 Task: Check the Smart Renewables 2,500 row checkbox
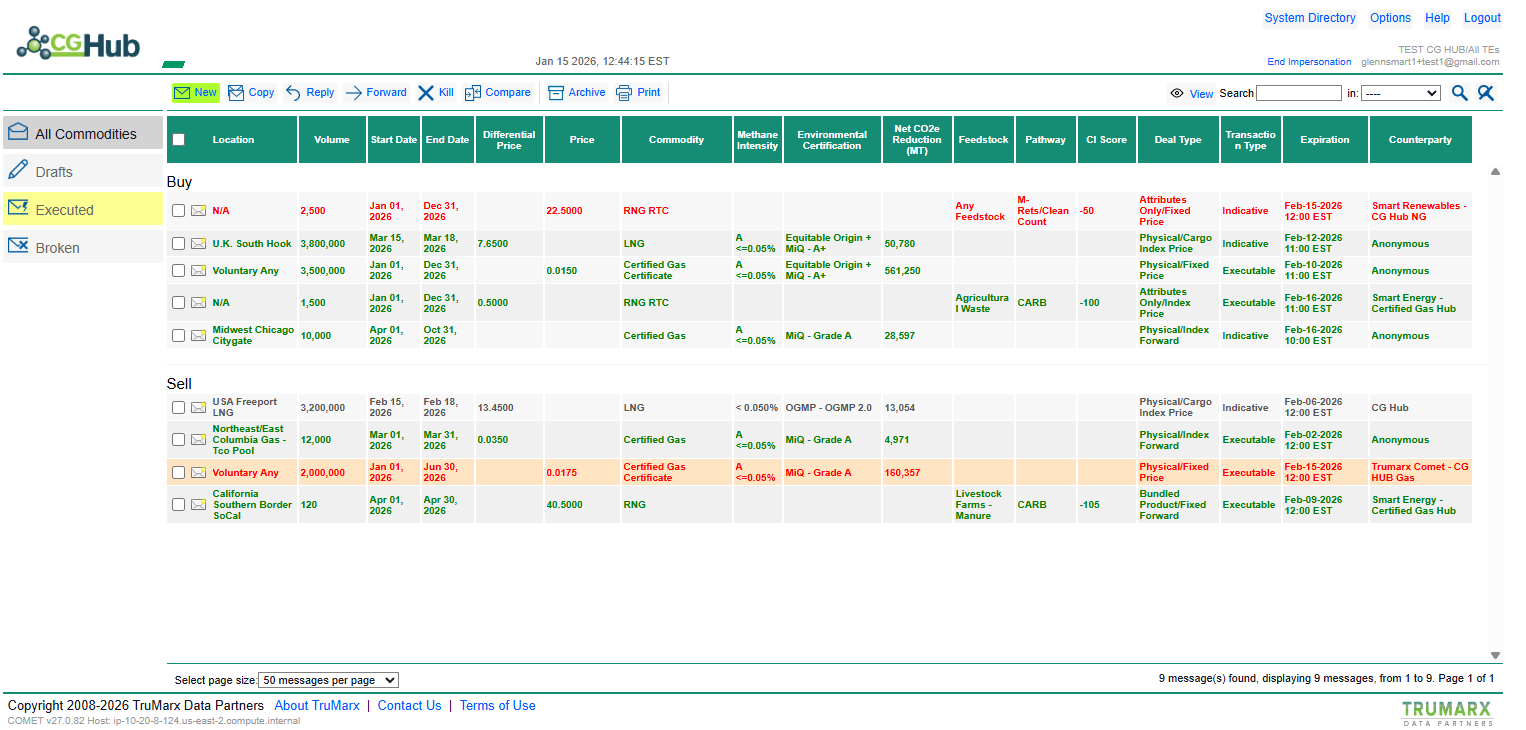tap(178, 211)
